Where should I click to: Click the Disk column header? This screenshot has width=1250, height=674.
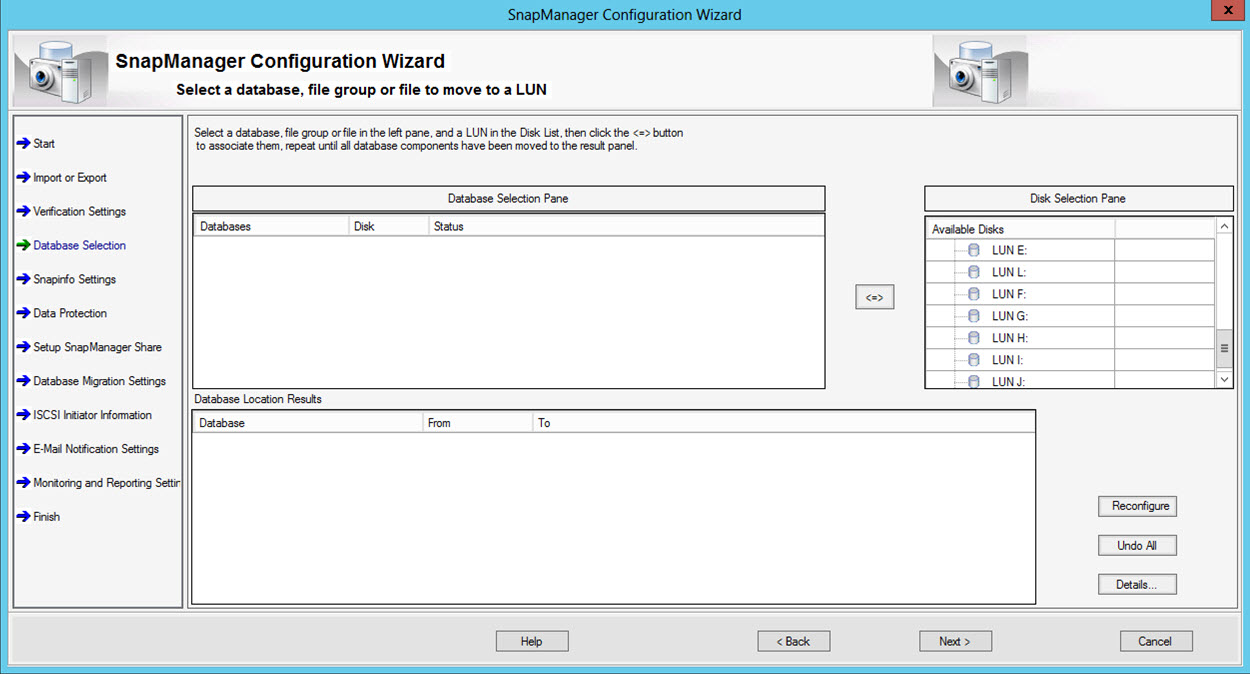click(388, 226)
